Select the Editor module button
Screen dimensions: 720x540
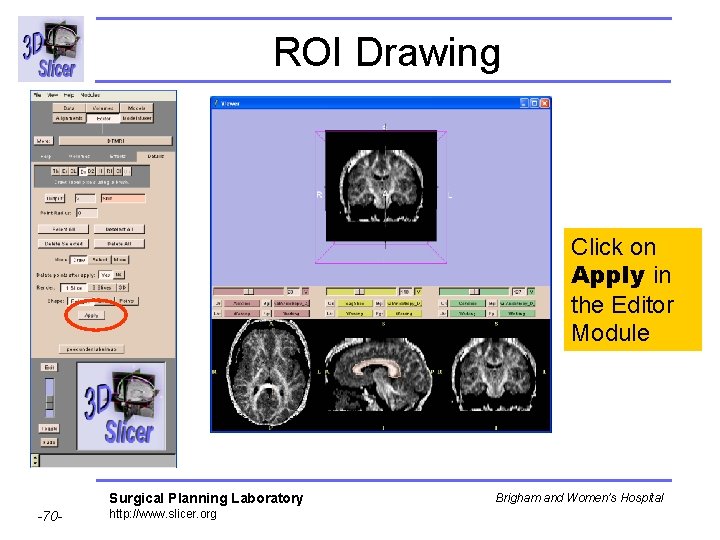[x=103, y=118]
